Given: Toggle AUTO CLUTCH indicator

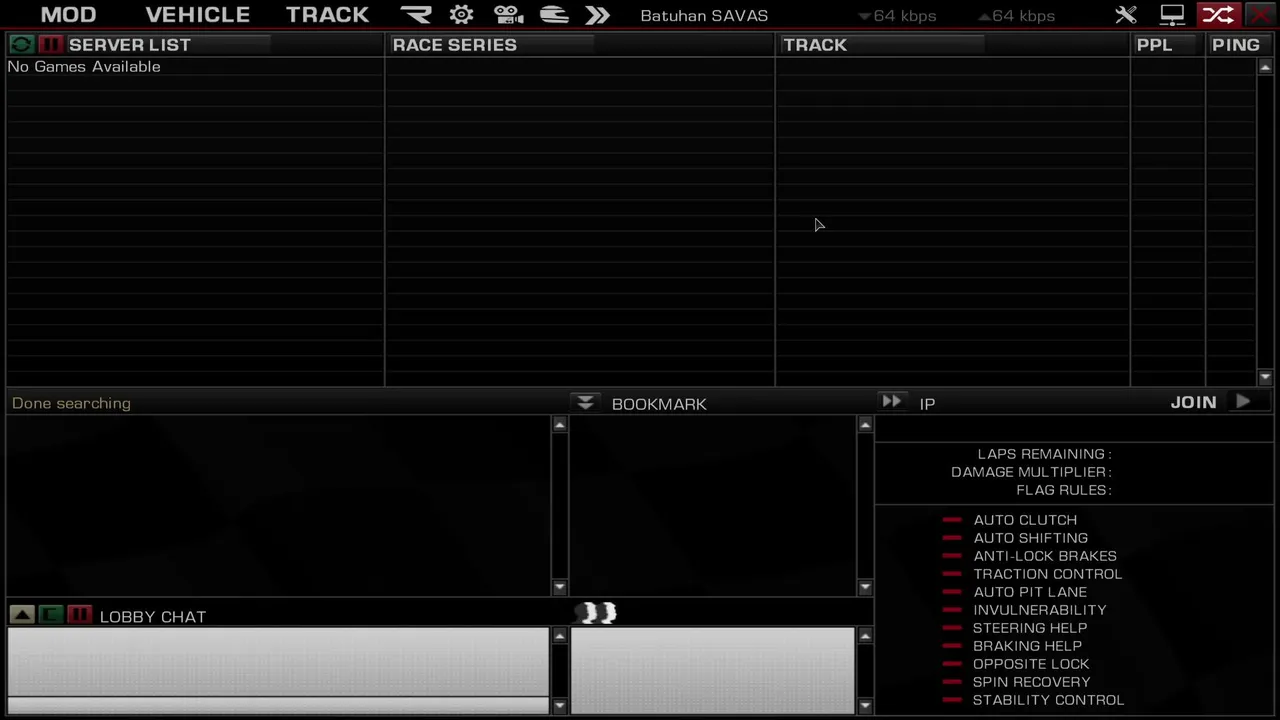Looking at the screenshot, I should point(952,520).
